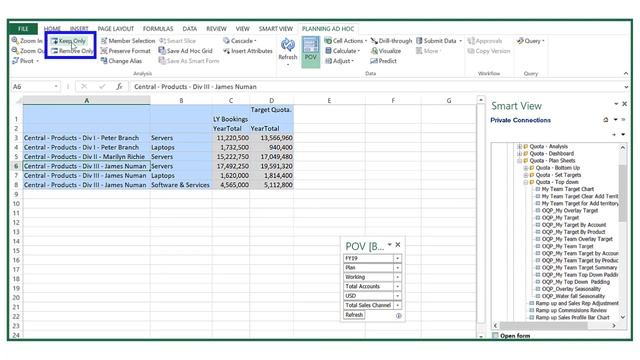Select cell value 17,492,250
The image size is (640, 360).
pos(231,166)
